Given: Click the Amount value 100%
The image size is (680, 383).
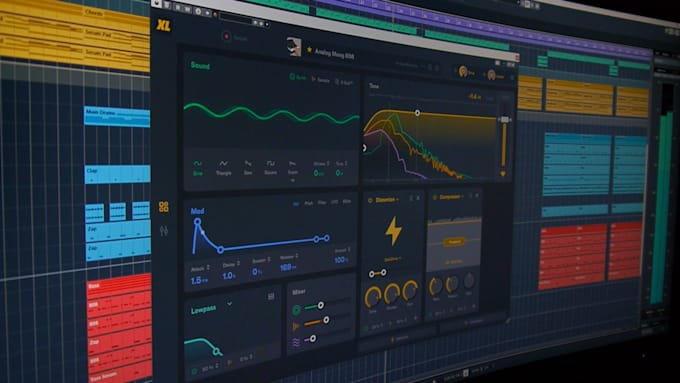Looking at the screenshot, I should pyautogui.click(x=341, y=259).
